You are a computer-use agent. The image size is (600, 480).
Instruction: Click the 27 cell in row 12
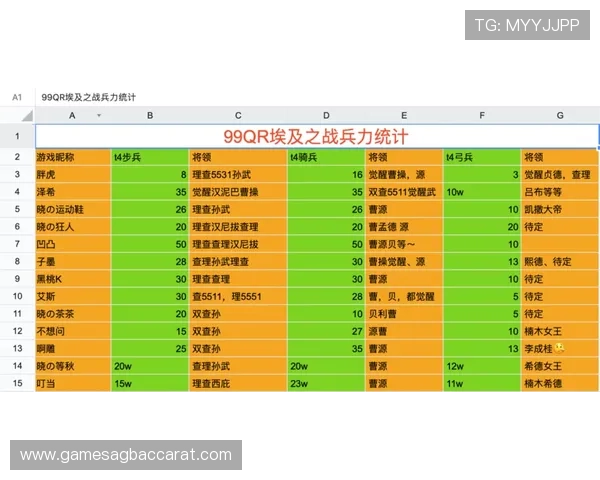click(326, 331)
